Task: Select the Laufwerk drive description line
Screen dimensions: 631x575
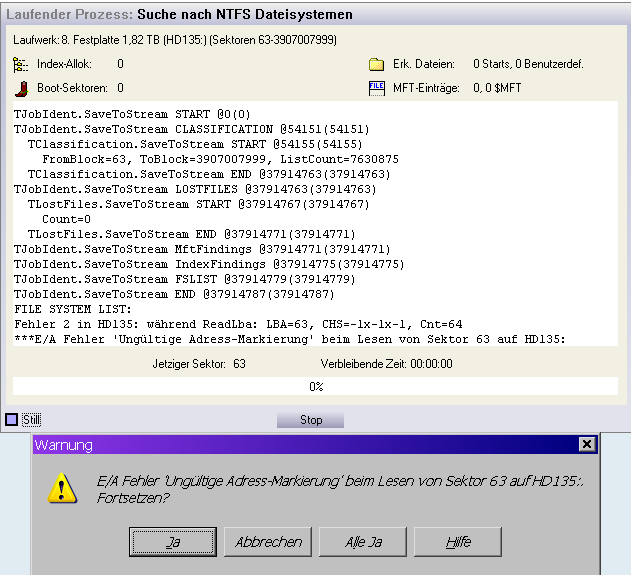Action: [x=175, y=40]
